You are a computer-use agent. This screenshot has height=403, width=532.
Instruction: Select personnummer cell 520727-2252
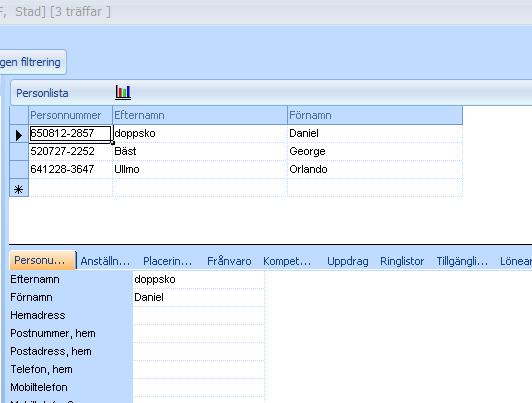70,151
